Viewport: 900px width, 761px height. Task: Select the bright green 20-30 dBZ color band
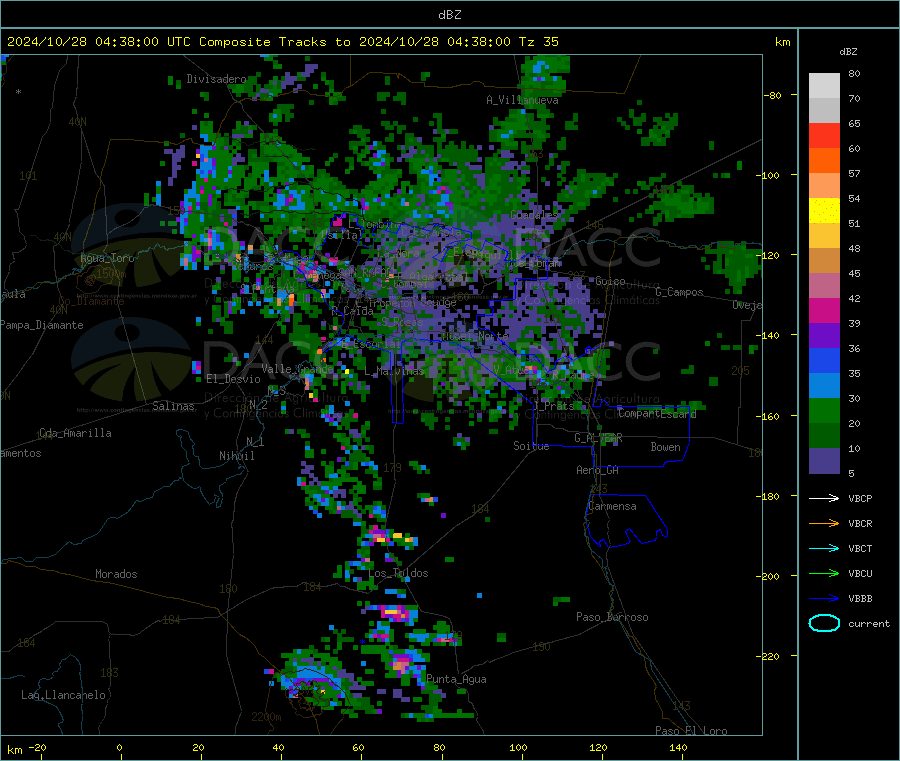824,410
